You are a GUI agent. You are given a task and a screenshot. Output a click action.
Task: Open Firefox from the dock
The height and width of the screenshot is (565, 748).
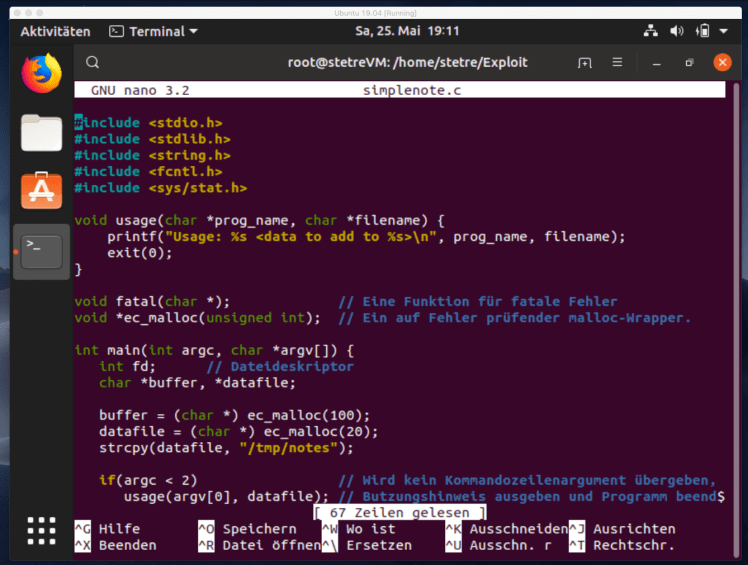41,72
